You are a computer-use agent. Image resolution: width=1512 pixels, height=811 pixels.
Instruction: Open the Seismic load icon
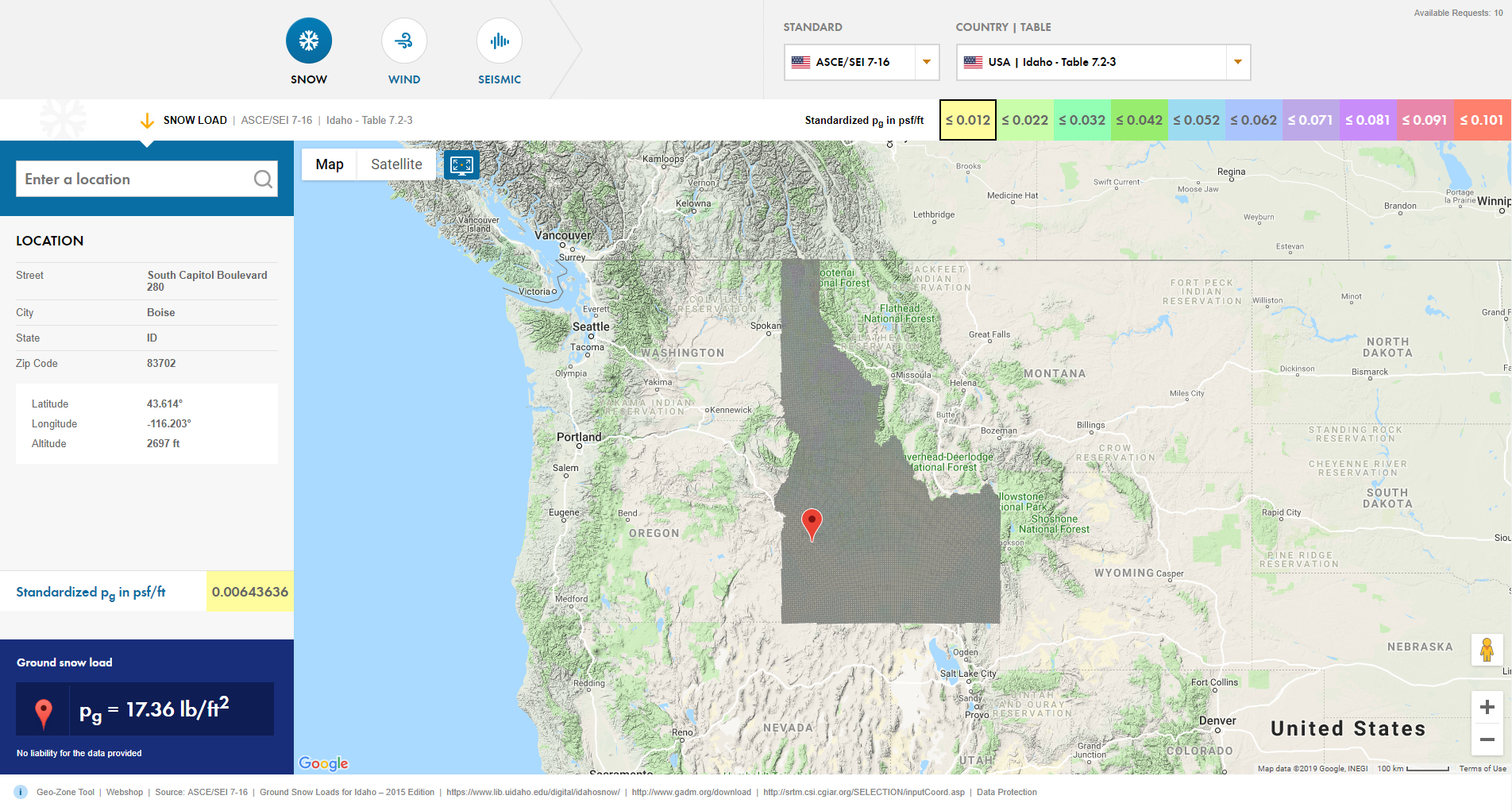tap(499, 41)
